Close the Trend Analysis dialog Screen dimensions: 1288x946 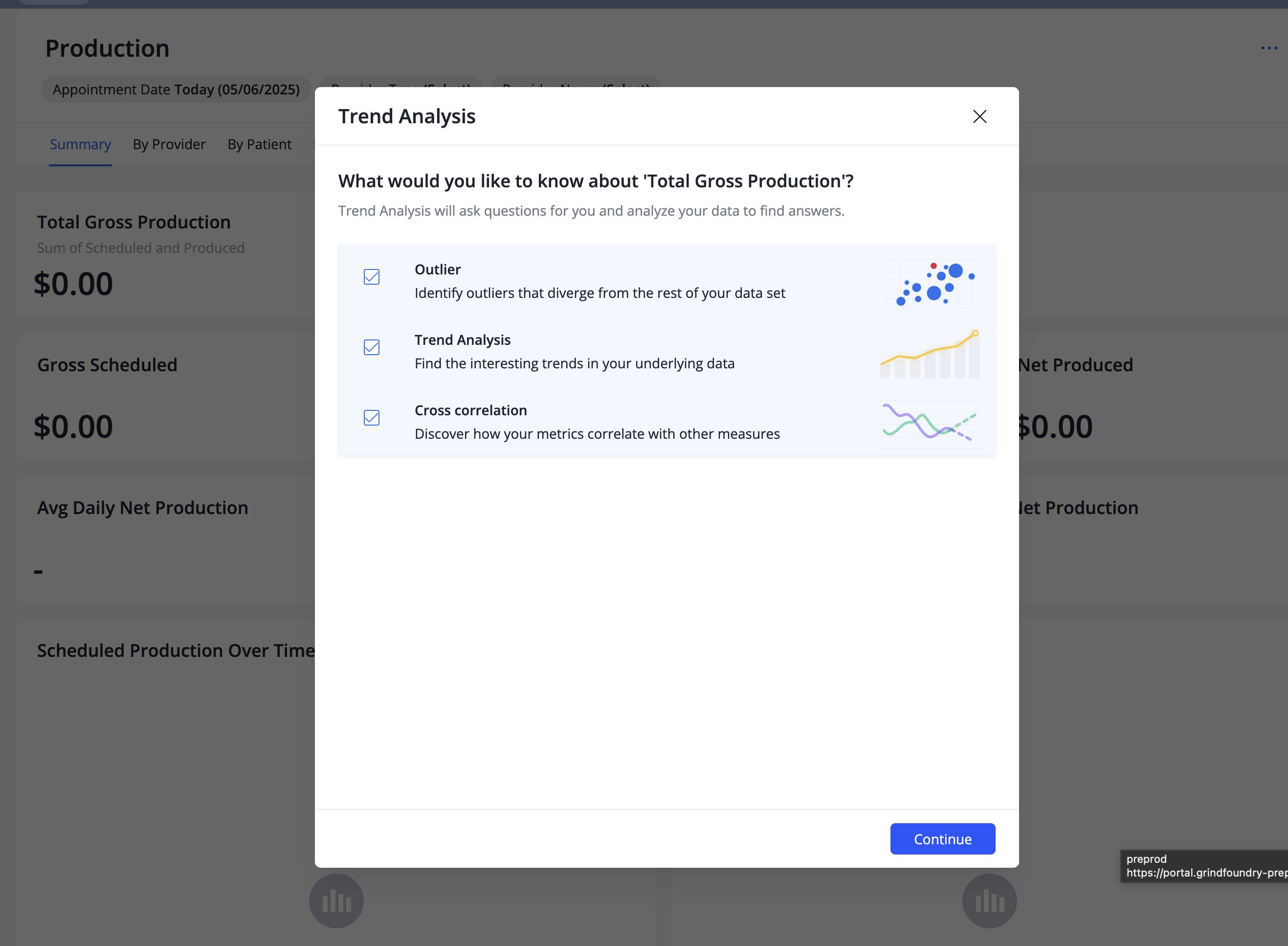coord(979,117)
